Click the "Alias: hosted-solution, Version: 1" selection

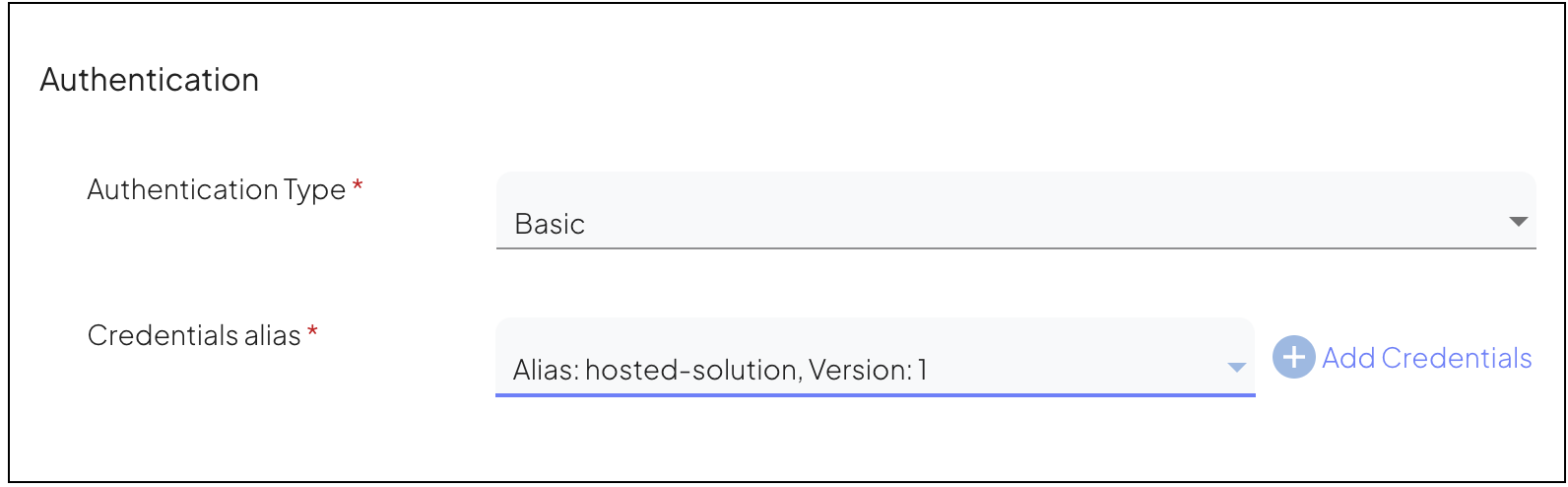click(720, 371)
